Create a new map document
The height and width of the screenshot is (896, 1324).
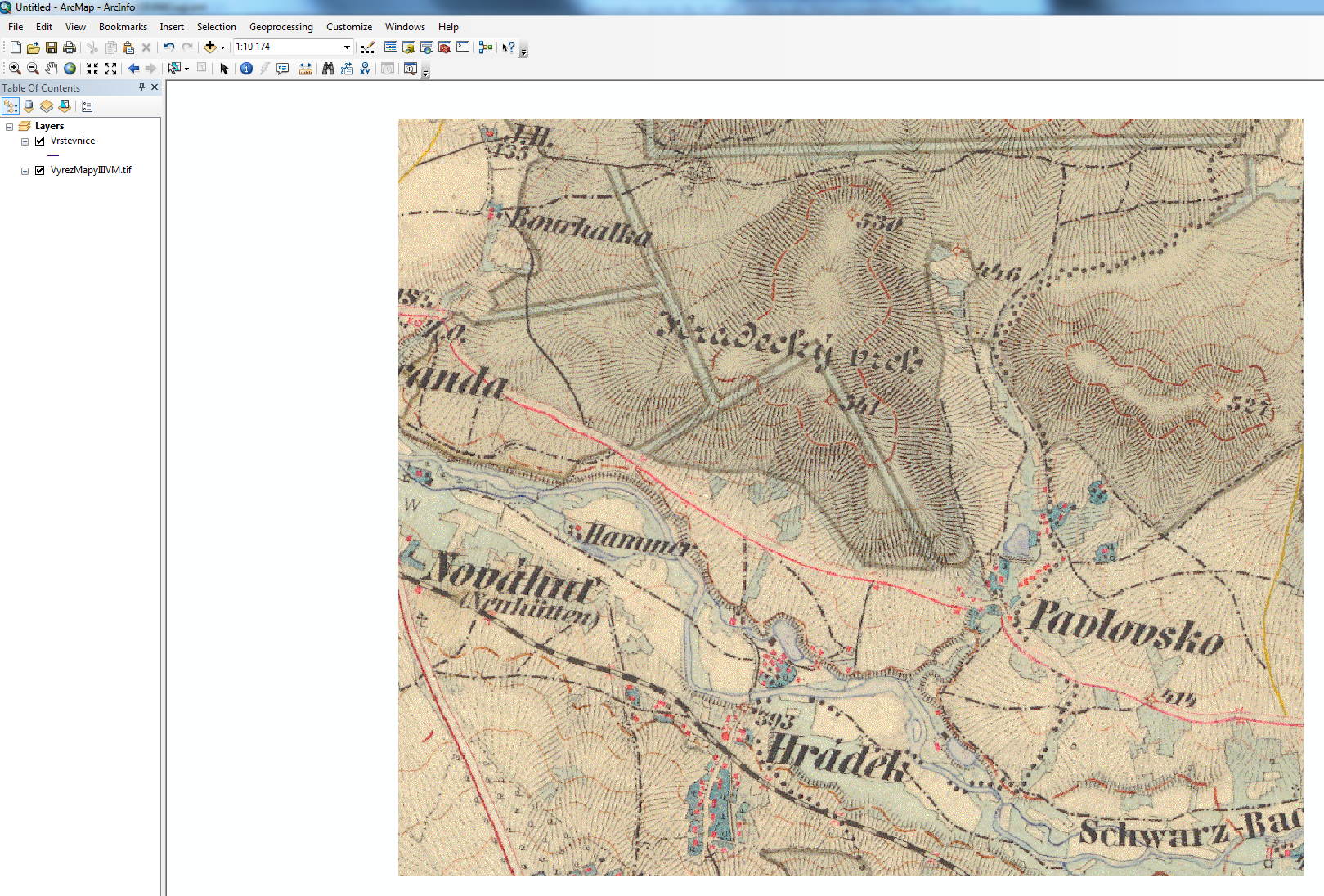16,47
